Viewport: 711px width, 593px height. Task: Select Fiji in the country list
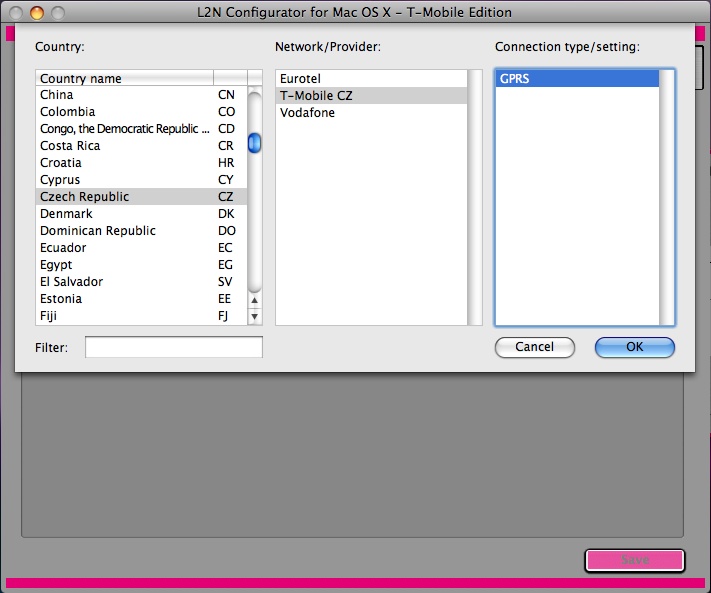(x=141, y=316)
